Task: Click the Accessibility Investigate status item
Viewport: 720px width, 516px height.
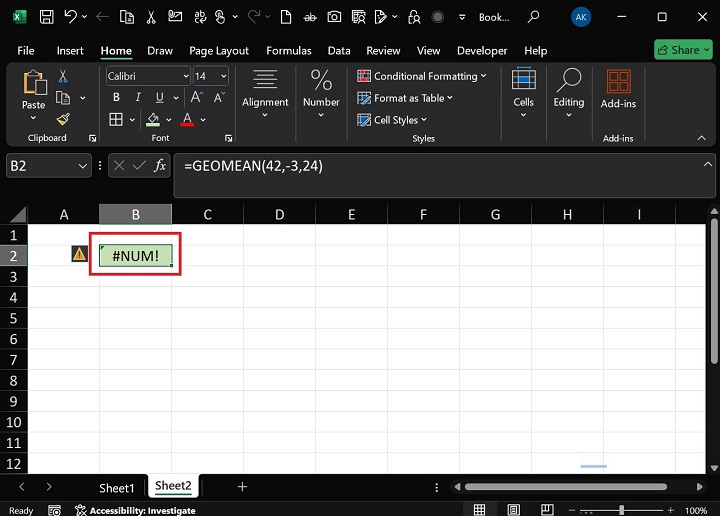Action: 135,510
